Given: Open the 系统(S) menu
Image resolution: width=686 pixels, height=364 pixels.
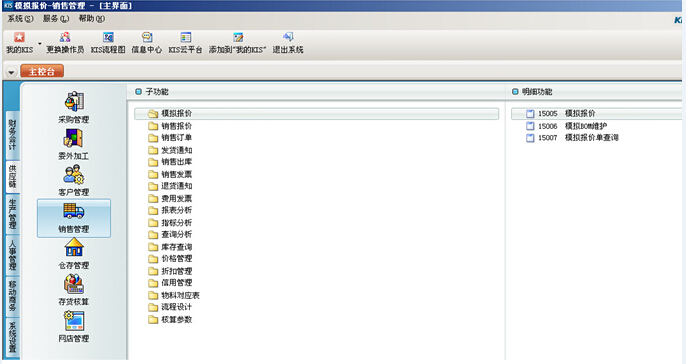Looking at the screenshot, I should click(x=20, y=18).
